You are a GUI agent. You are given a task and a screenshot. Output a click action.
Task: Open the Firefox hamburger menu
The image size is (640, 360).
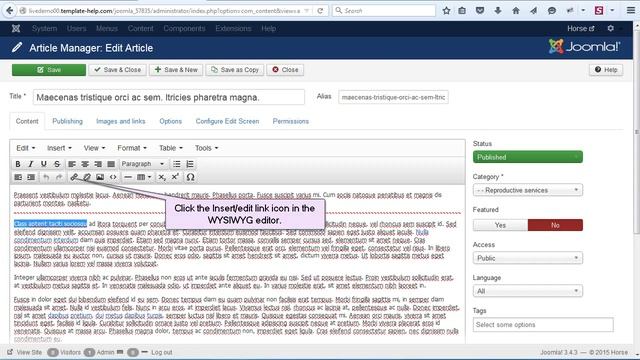pos(631,11)
